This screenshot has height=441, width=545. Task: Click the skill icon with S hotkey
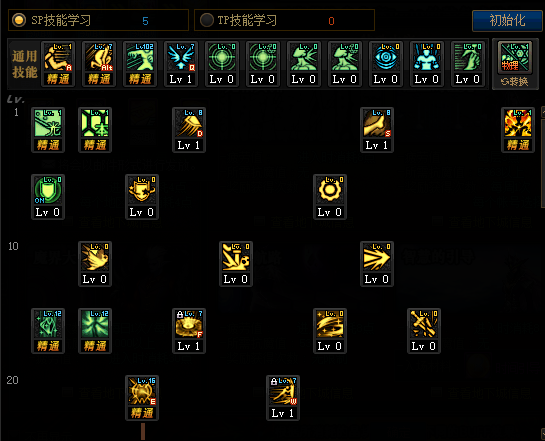click(377, 130)
